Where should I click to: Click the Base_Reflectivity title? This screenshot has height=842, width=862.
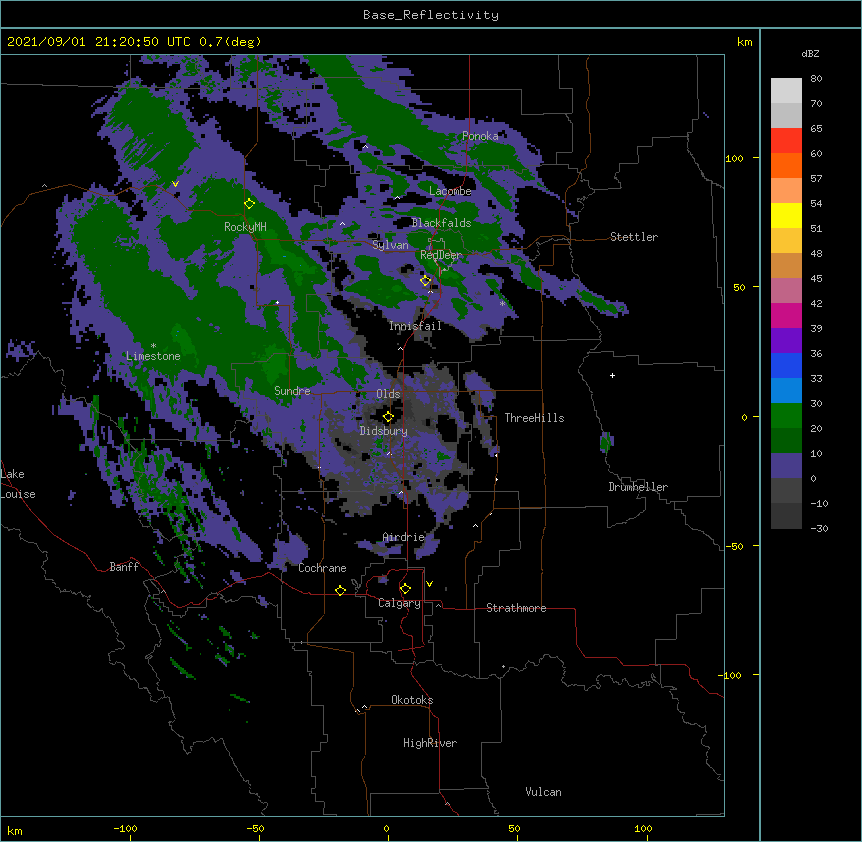[431, 15]
